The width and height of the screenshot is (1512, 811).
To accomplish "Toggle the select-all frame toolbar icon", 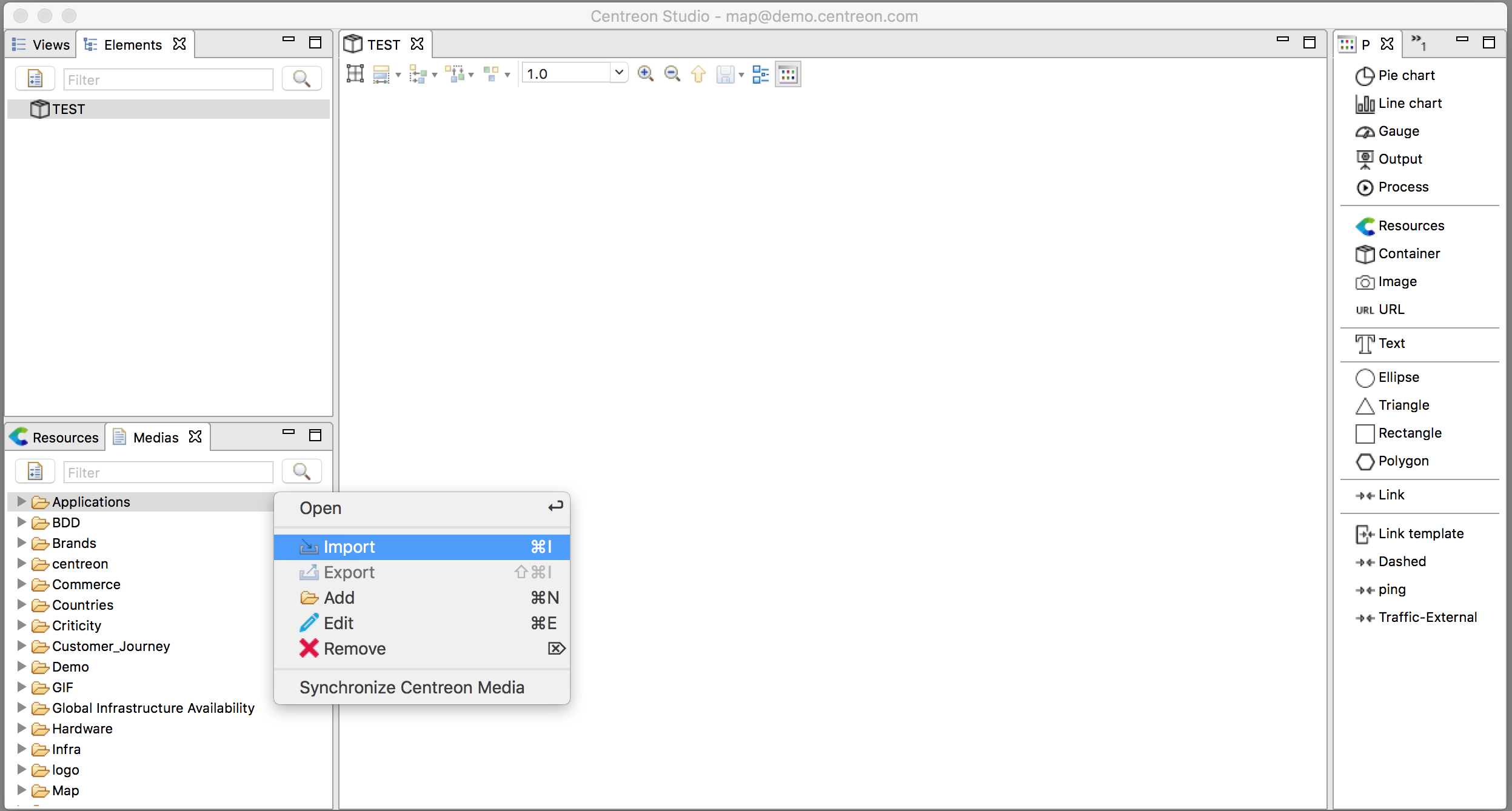I will pyautogui.click(x=355, y=74).
